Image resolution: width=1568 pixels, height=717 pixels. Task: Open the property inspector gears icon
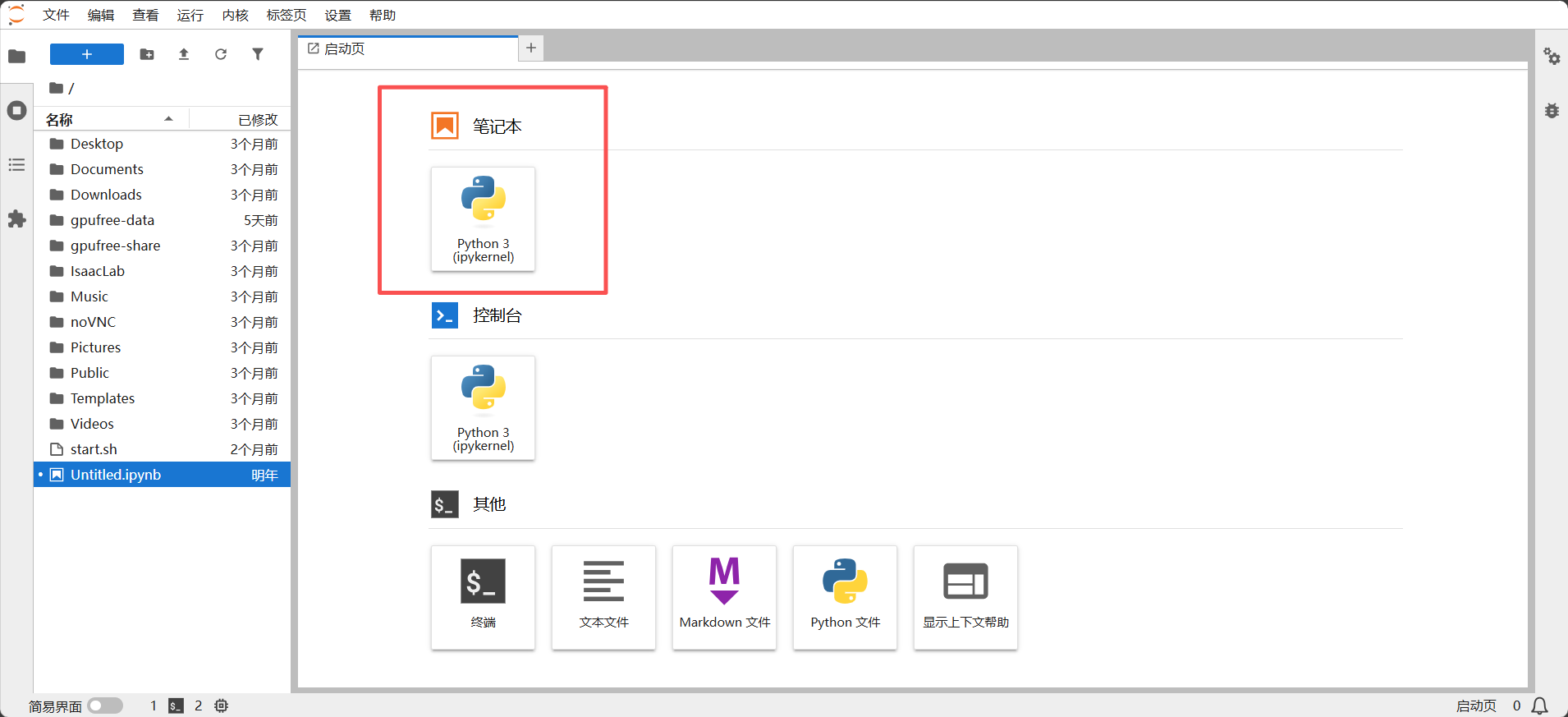tap(1552, 57)
